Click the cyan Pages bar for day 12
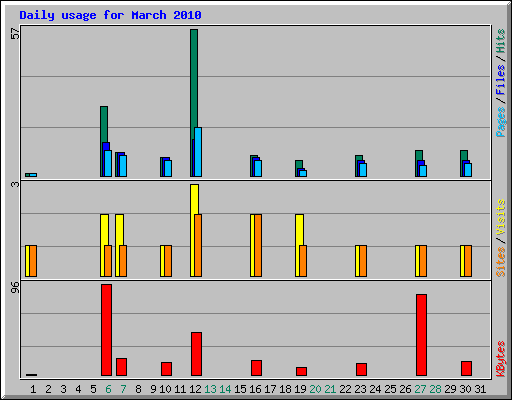The width and height of the screenshot is (512, 400). coord(198,152)
